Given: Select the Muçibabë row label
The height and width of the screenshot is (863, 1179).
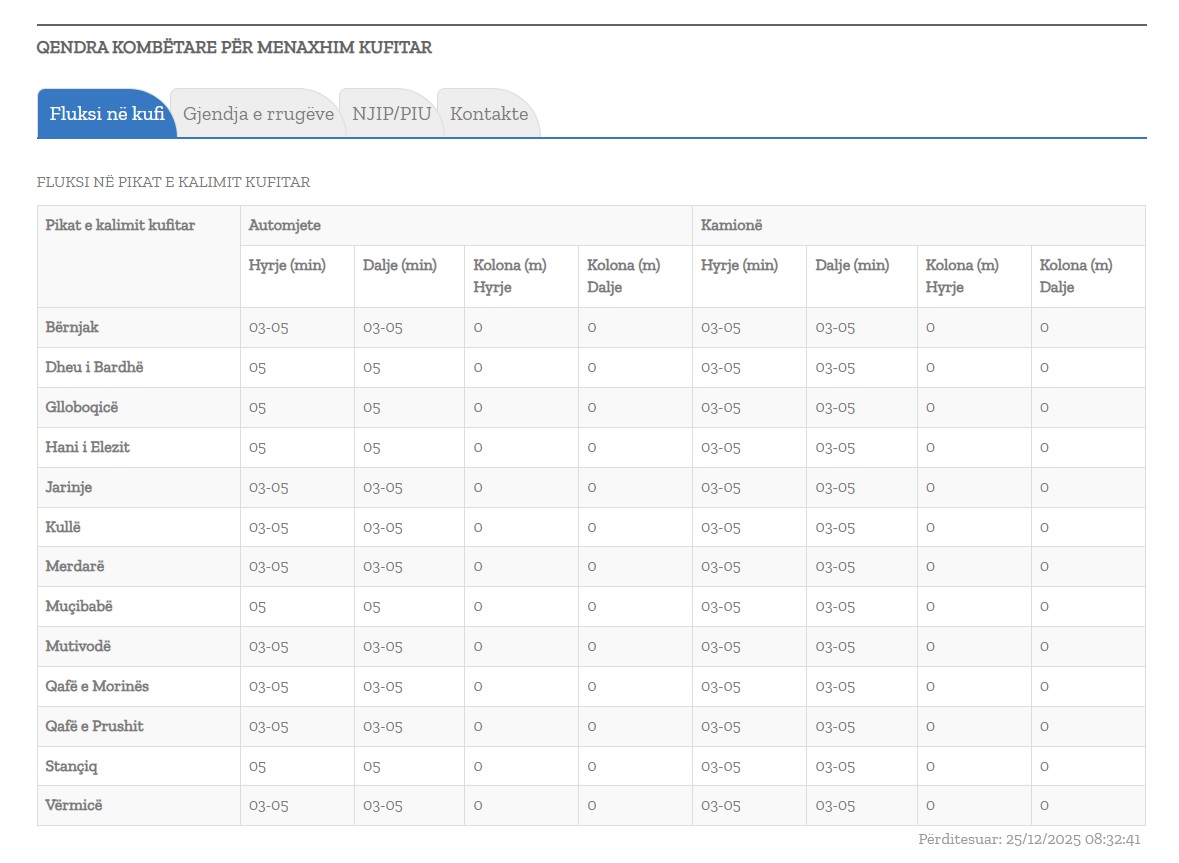Looking at the screenshot, I should (79, 607).
